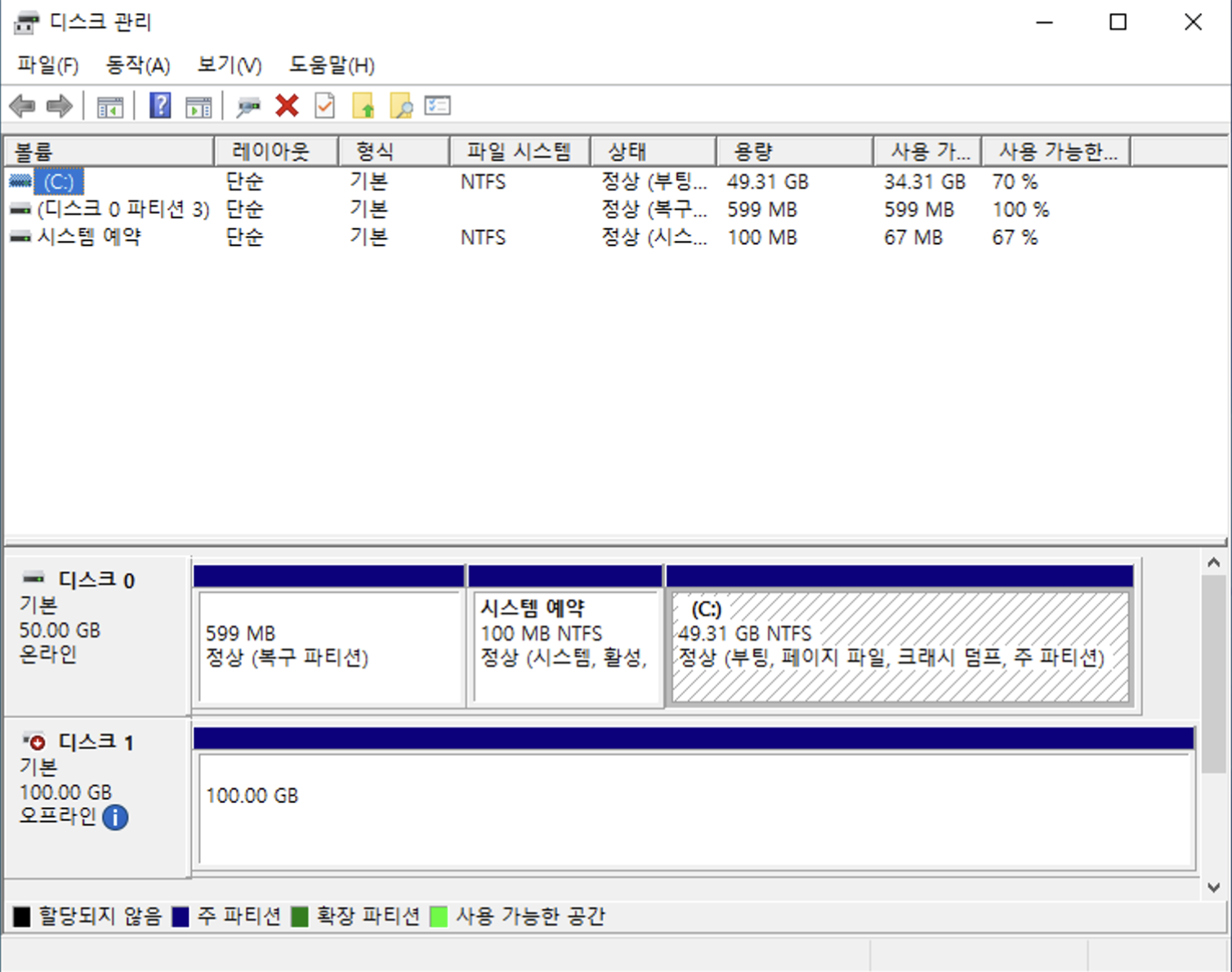Open the 보기(V) menu
Screen dimensions: 1232x972
230,65
